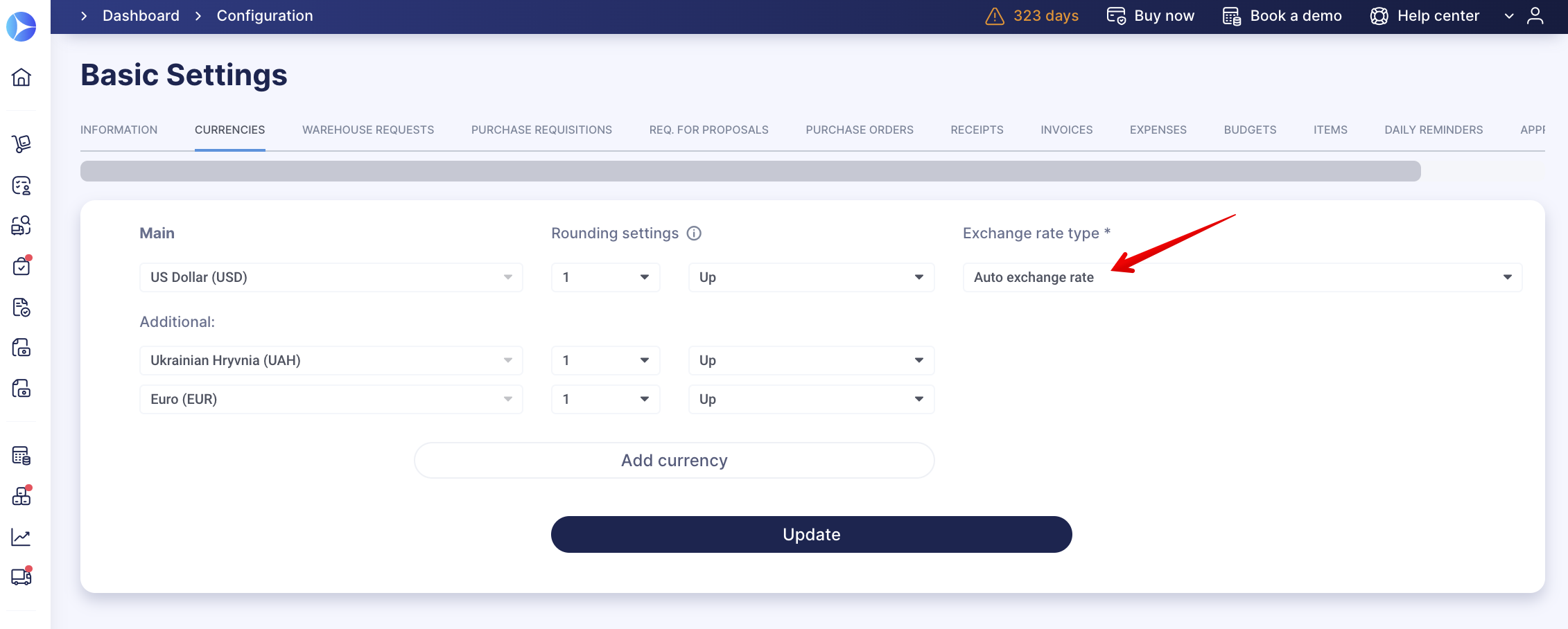Open the UAH rounding value dropdown
The width and height of the screenshot is (1568, 629).
[606, 360]
